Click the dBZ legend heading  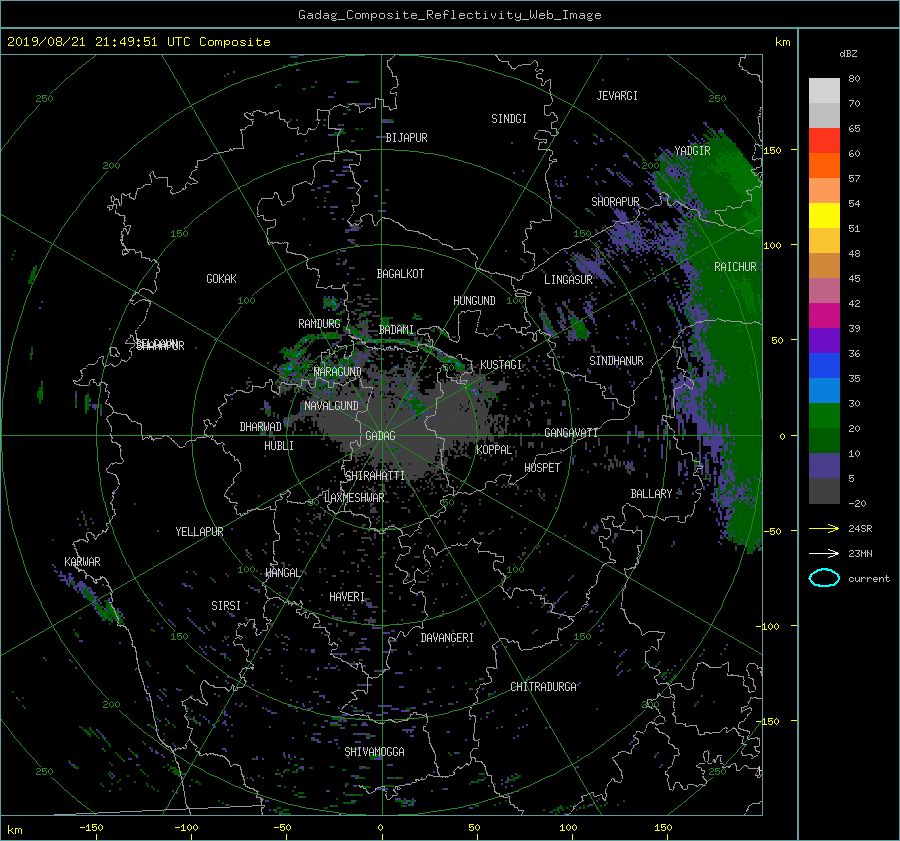tap(848, 53)
